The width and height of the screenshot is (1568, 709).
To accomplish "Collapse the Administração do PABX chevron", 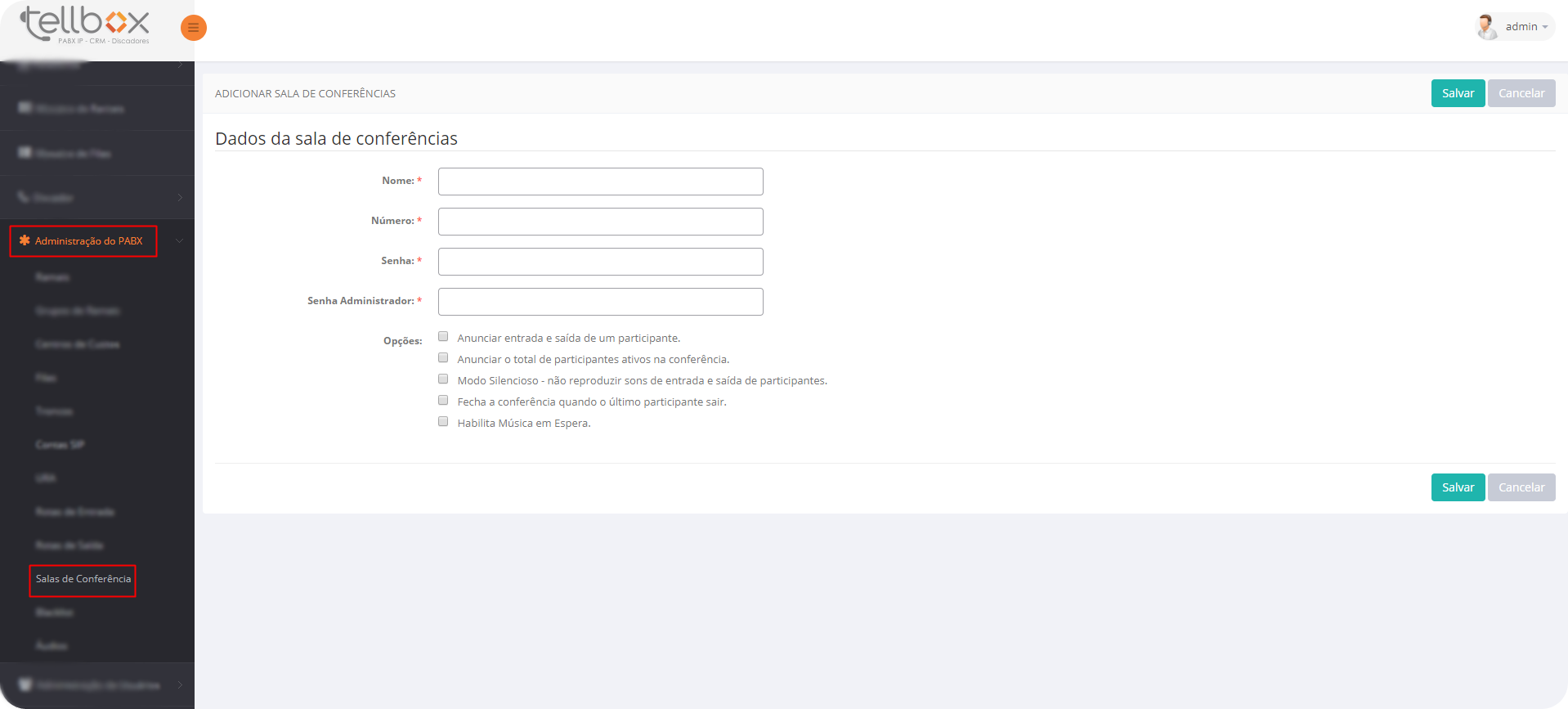I will click(179, 241).
